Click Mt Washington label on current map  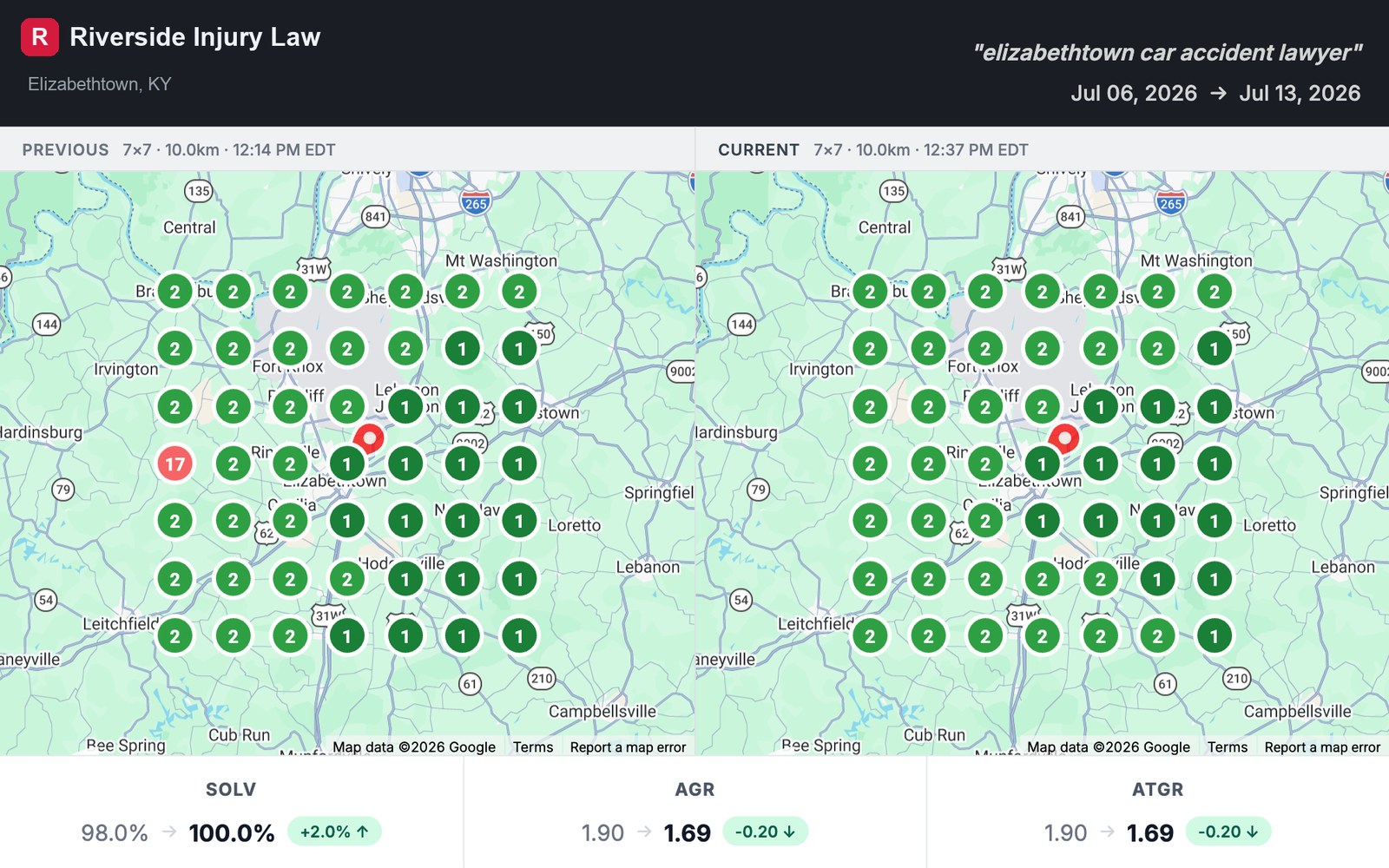[x=1196, y=261]
